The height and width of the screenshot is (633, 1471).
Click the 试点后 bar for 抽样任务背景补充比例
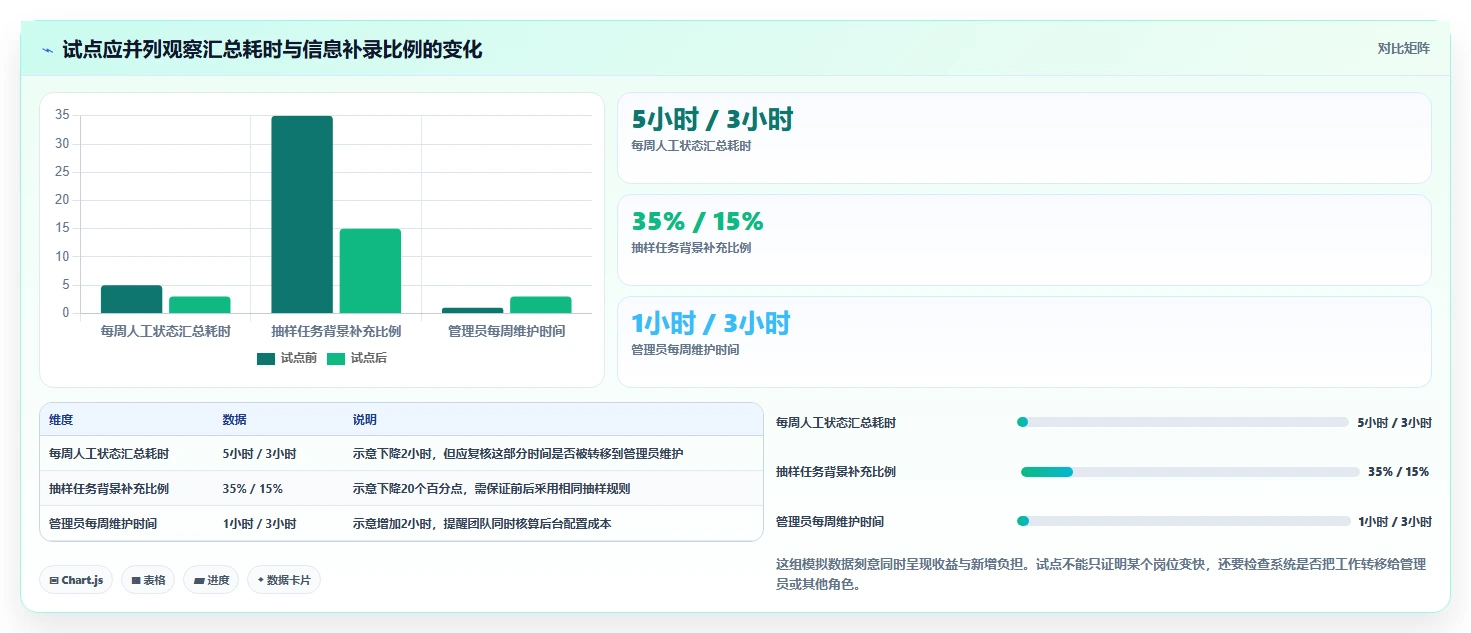370,271
